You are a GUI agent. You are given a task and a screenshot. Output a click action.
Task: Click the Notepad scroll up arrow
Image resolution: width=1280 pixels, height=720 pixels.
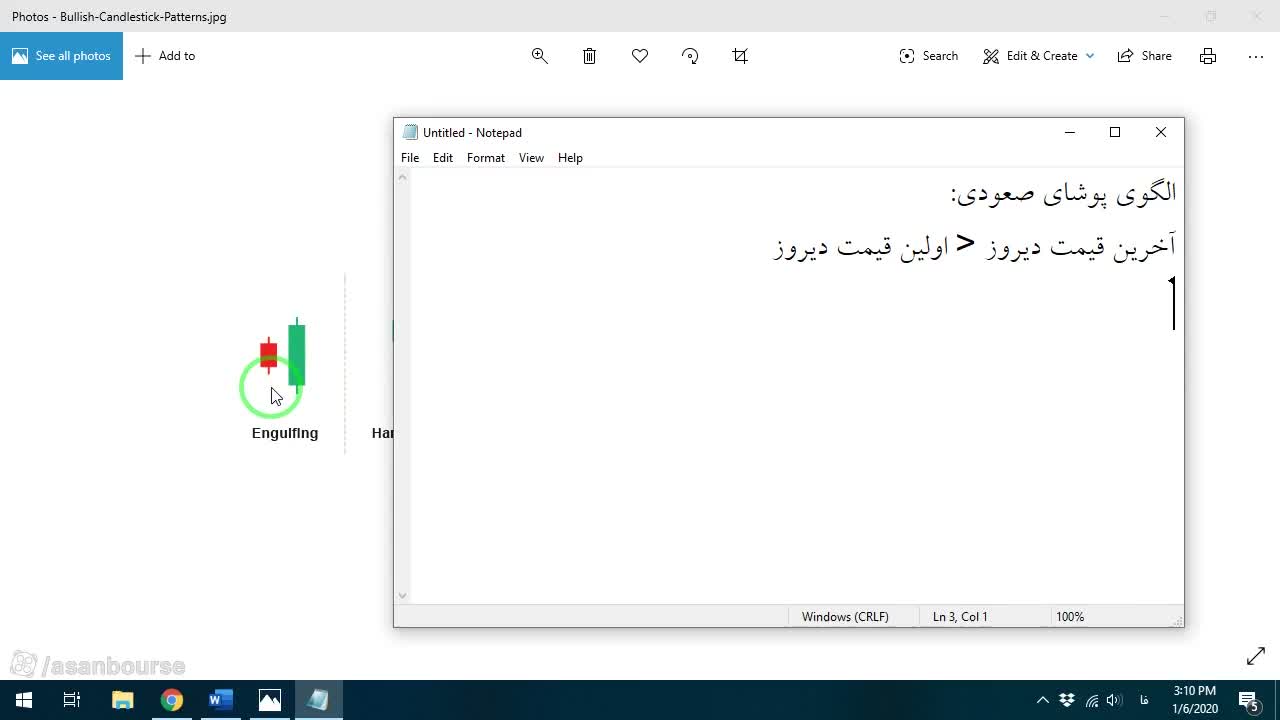pos(402,177)
